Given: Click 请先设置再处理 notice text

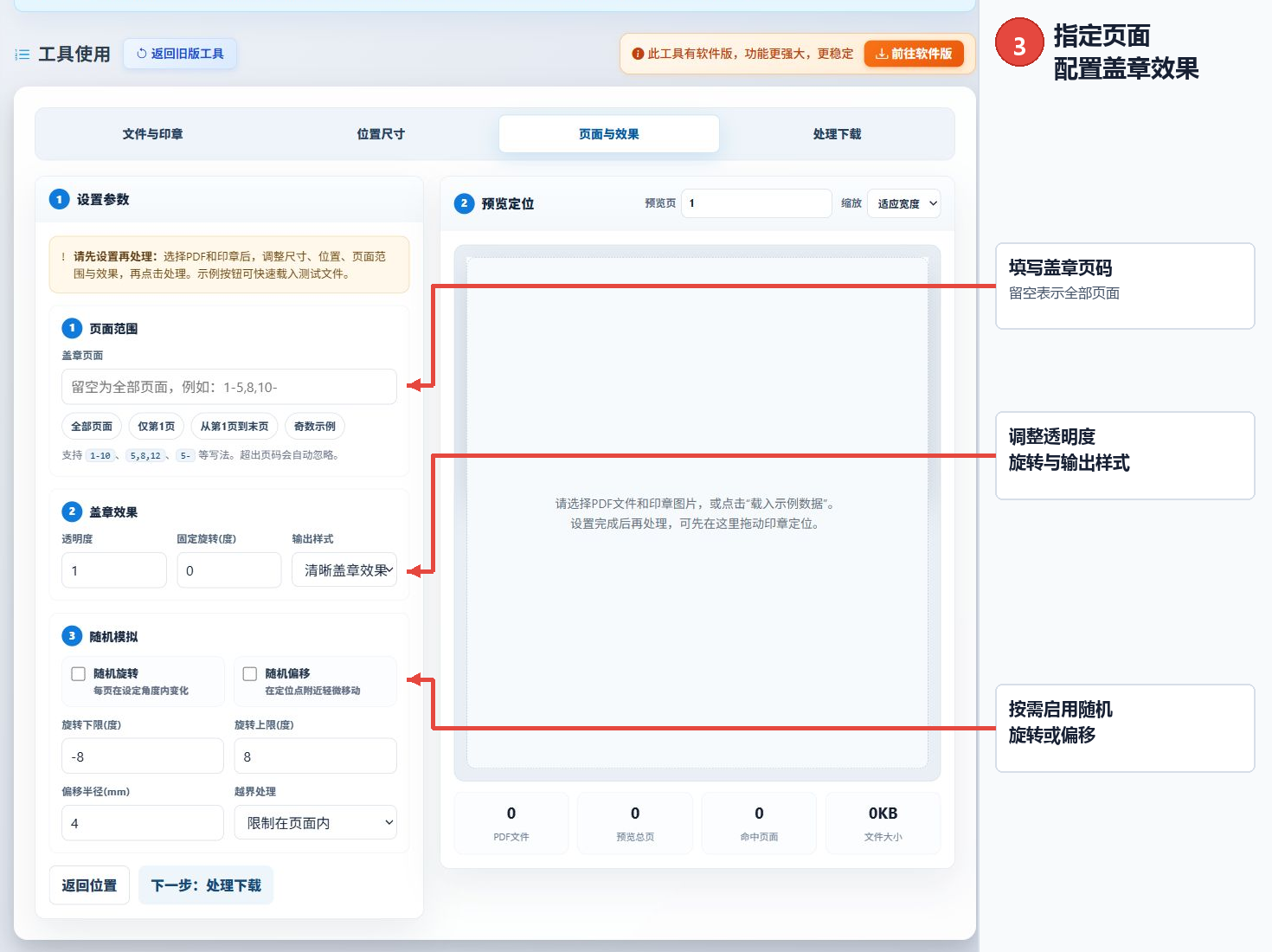Looking at the screenshot, I should pyautogui.click(x=115, y=256).
